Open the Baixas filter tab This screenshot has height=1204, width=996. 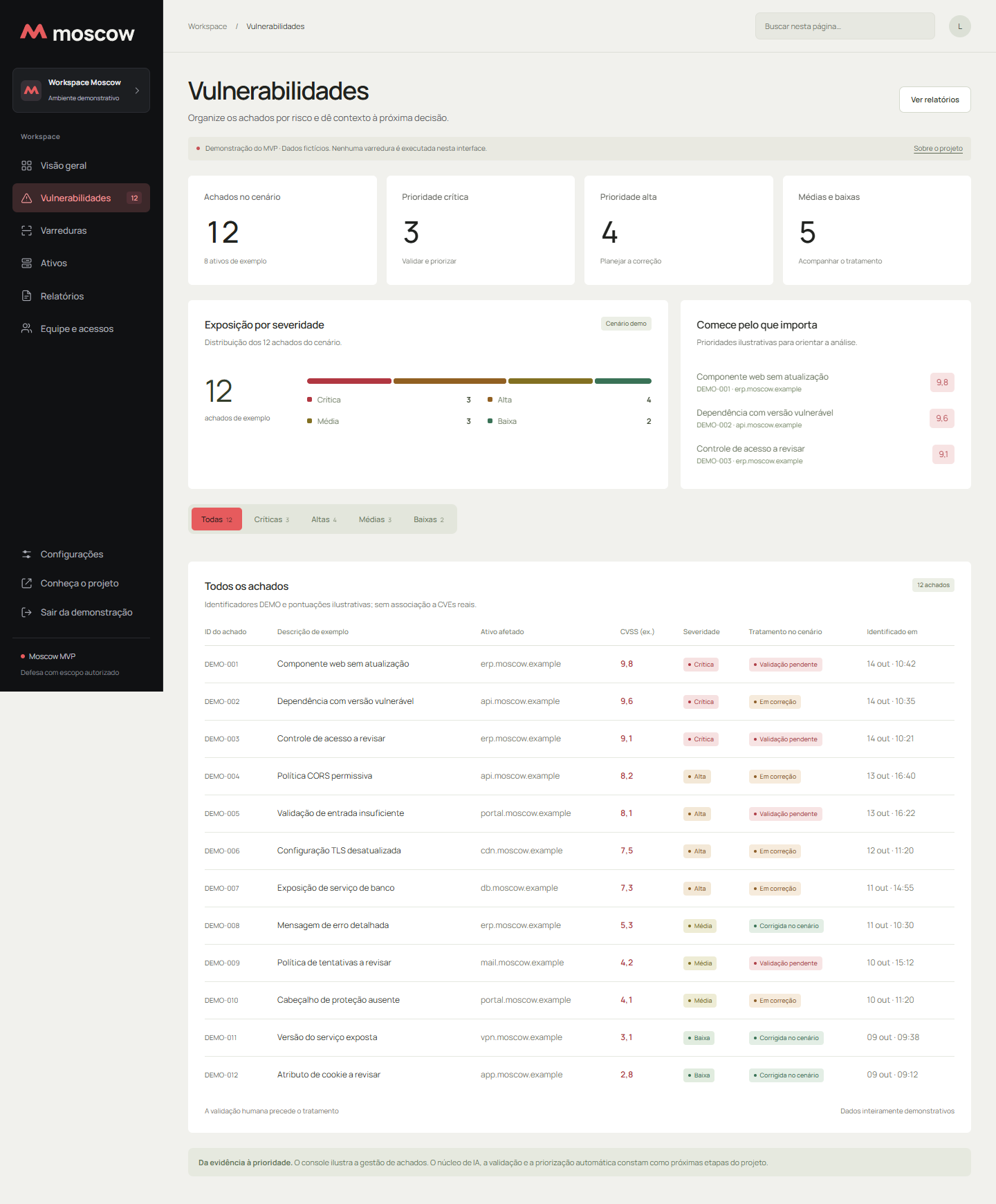click(x=429, y=519)
